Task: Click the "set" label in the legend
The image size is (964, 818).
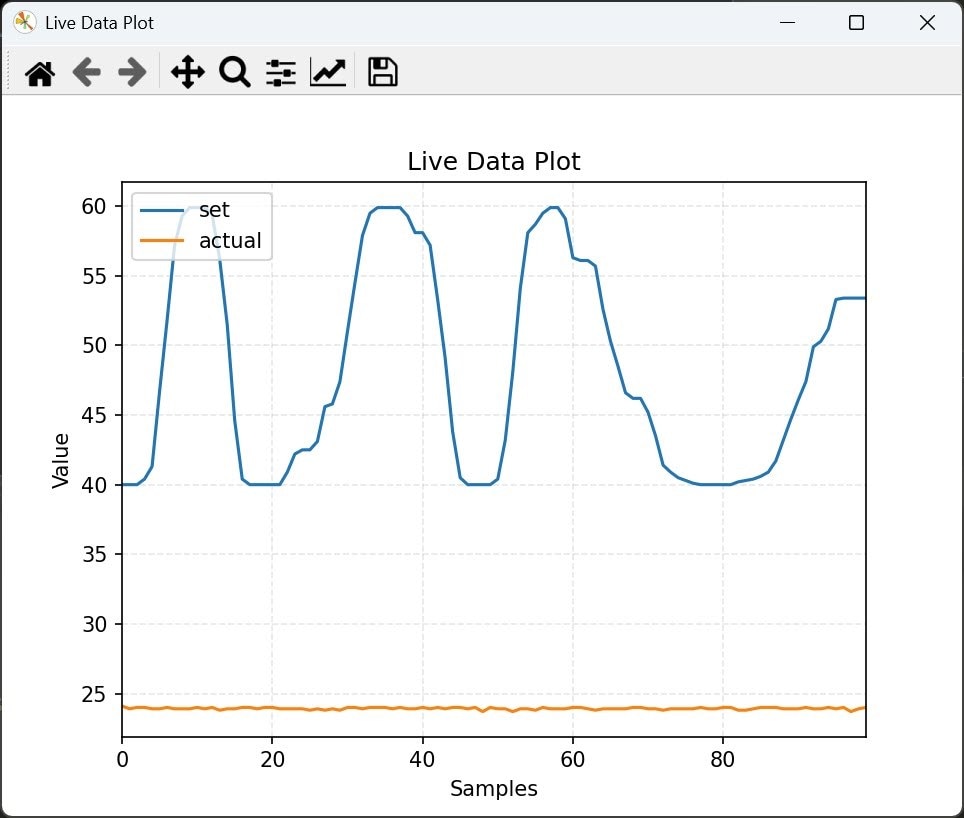Action: point(214,210)
